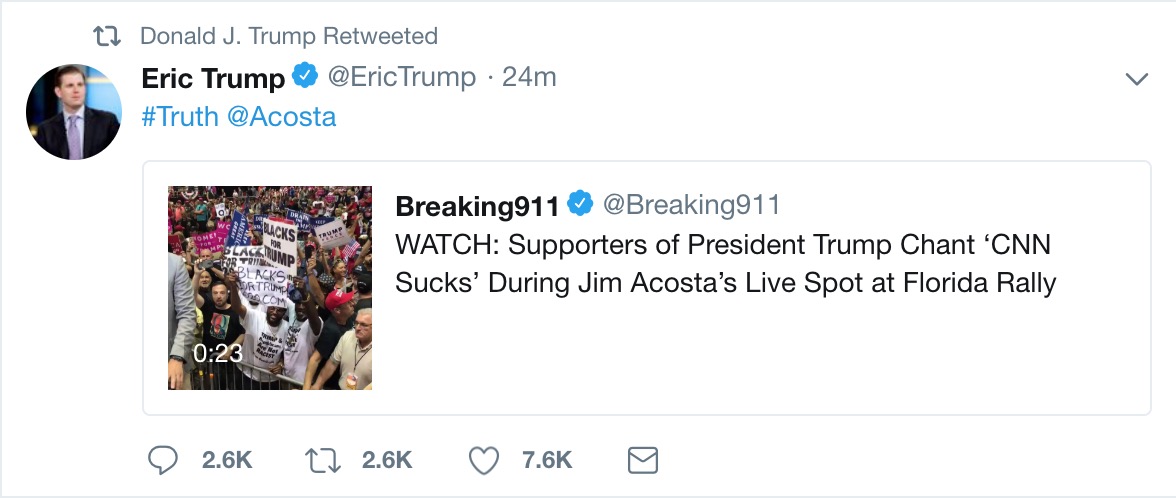Viewport: 1176px width, 498px height.
Task: Click the reply speech bubble icon
Action: coord(163,460)
